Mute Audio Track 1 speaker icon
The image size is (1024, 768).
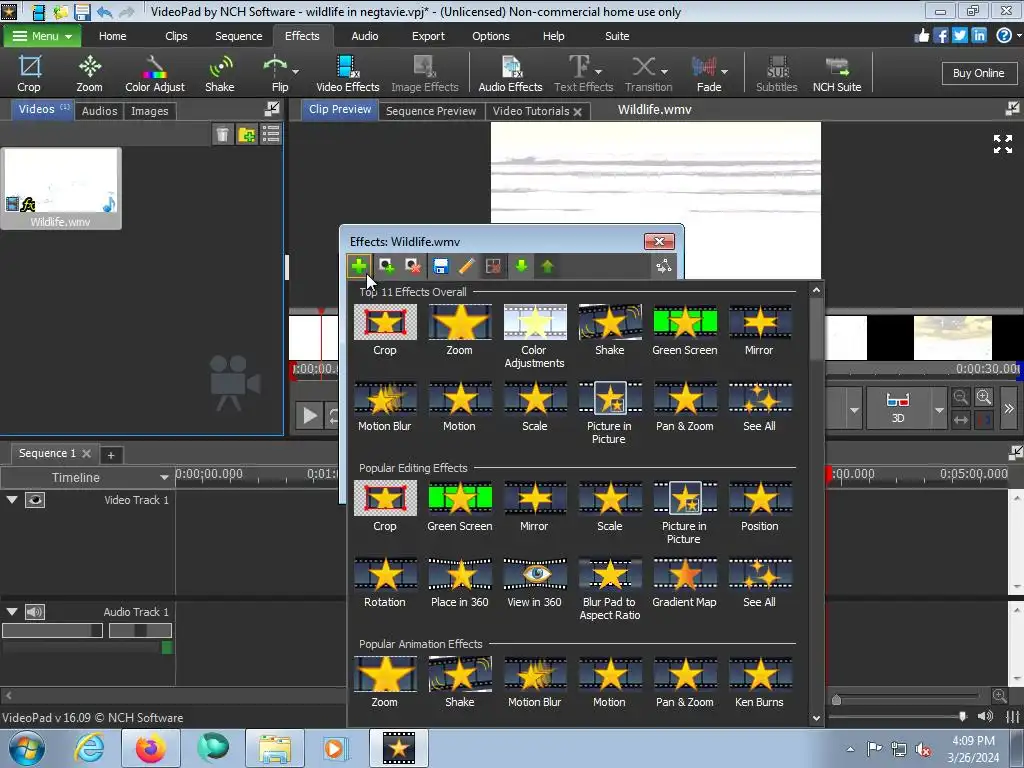(35, 612)
